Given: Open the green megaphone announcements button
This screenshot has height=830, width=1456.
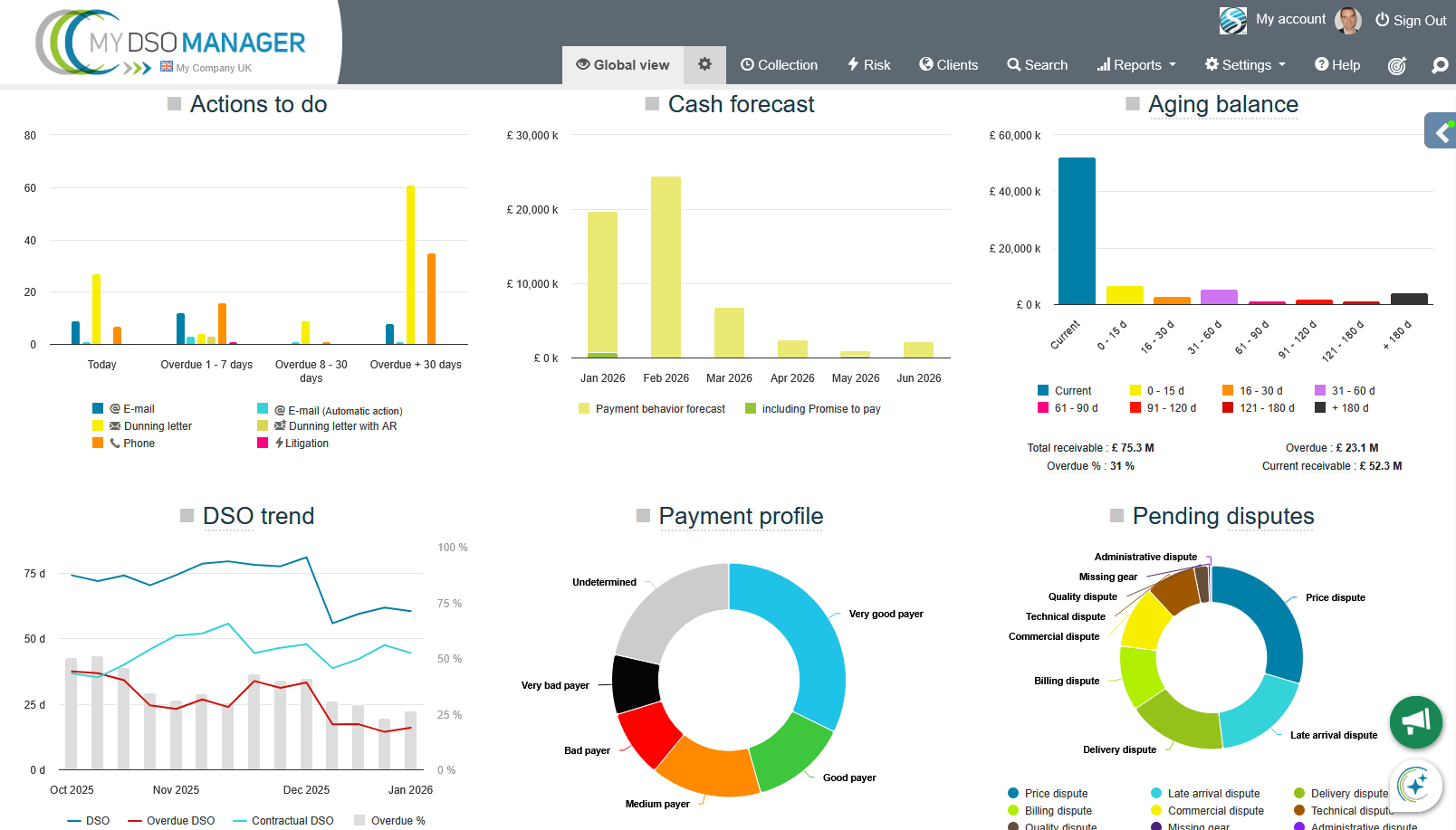Looking at the screenshot, I should (x=1415, y=721).
